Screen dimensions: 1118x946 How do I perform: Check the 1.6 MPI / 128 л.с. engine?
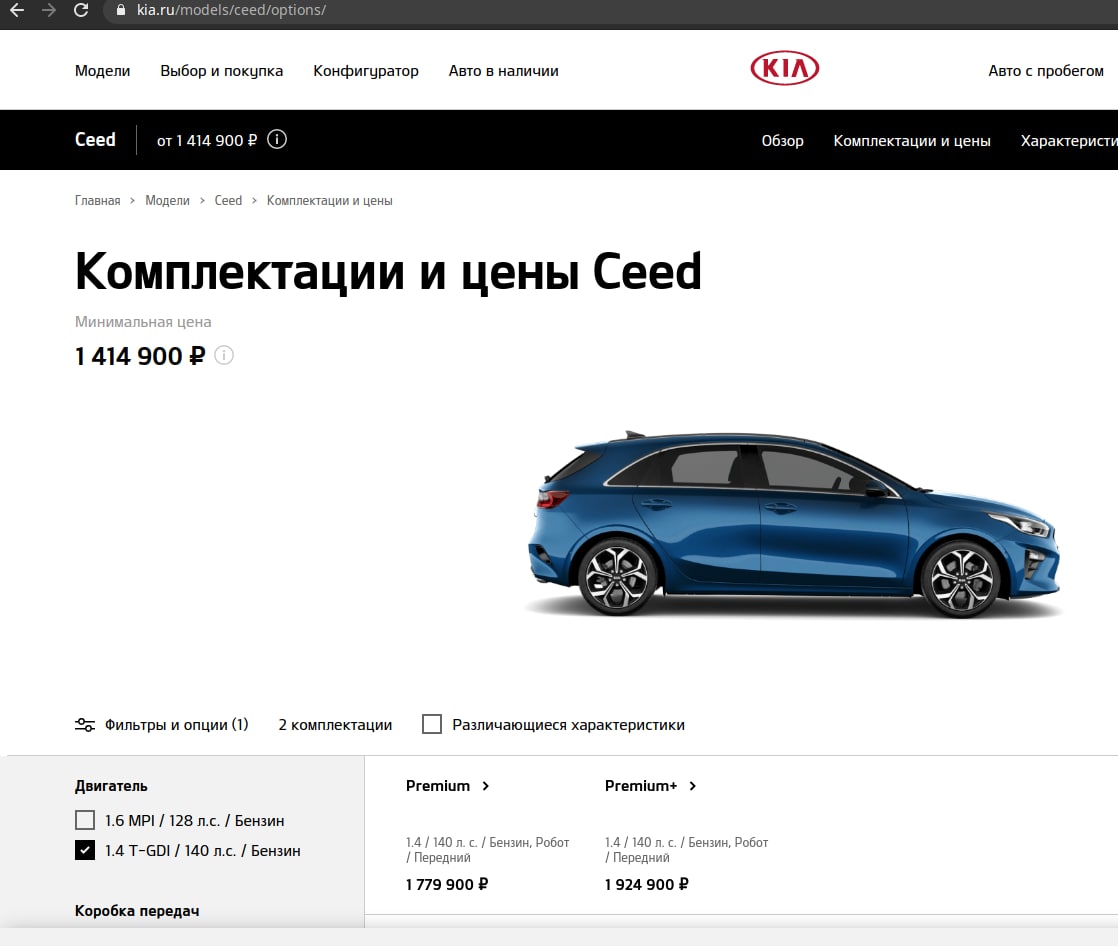(x=85, y=820)
